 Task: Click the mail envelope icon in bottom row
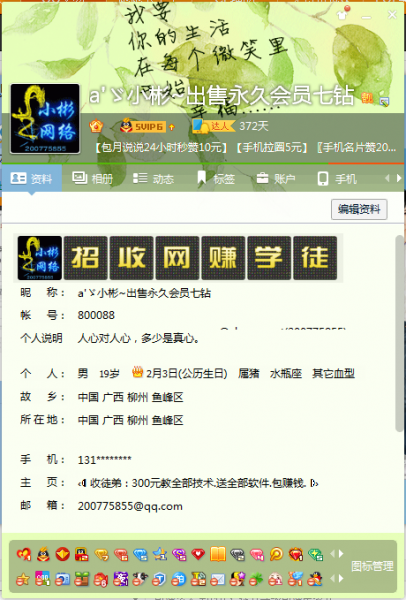coord(217,580)
